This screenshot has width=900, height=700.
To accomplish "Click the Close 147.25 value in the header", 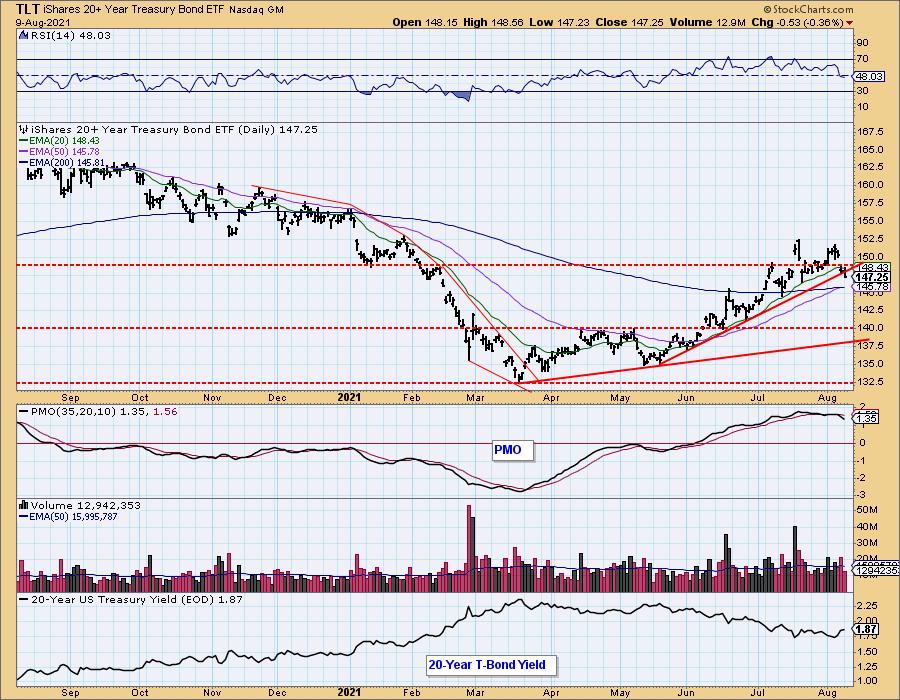I will (630, 22).
